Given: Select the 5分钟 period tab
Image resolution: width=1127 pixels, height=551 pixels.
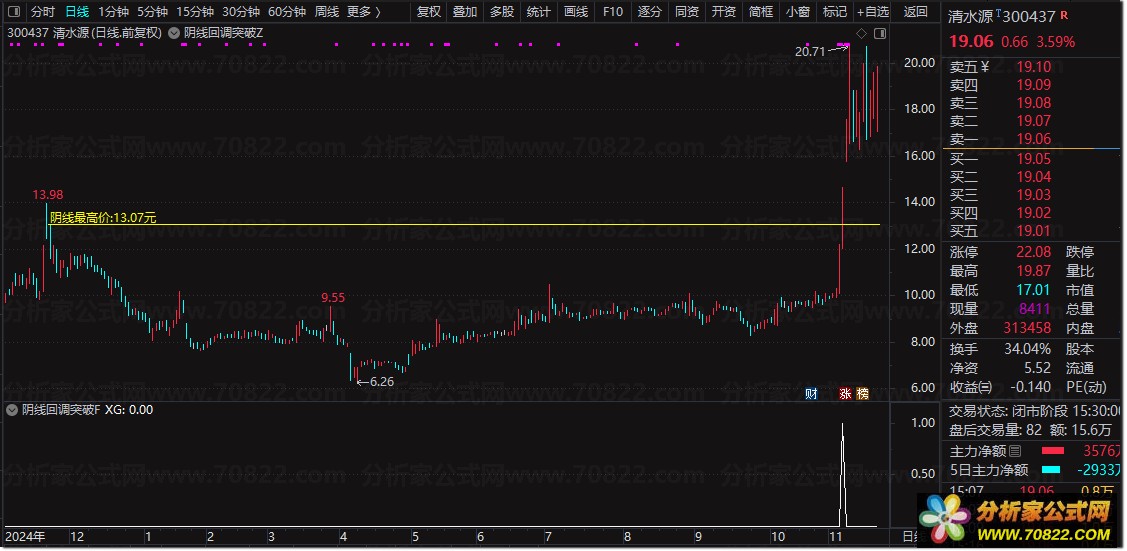Looking at the screenshot, I should [x=152, y=11].
